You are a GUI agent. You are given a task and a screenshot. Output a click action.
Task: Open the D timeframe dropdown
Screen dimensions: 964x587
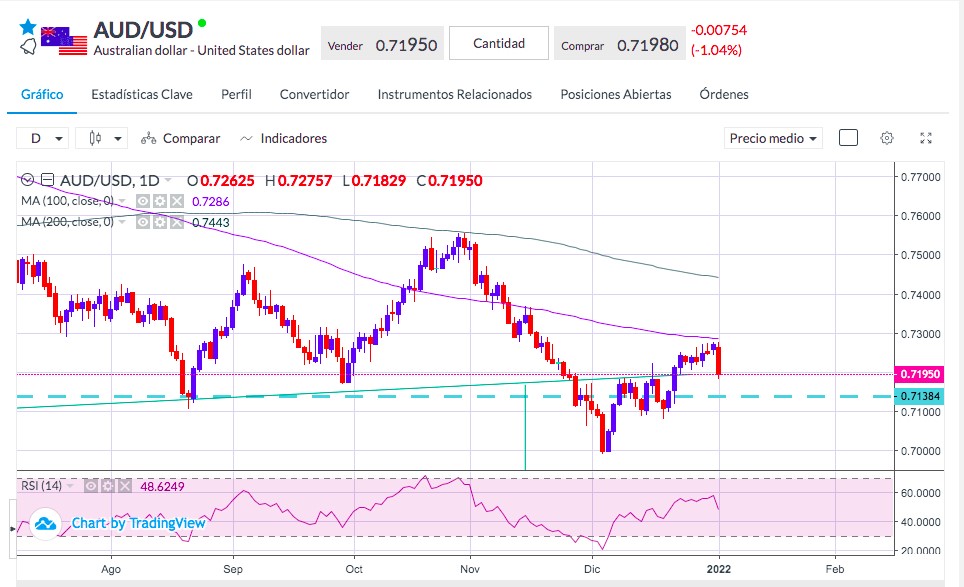point(42,138)
